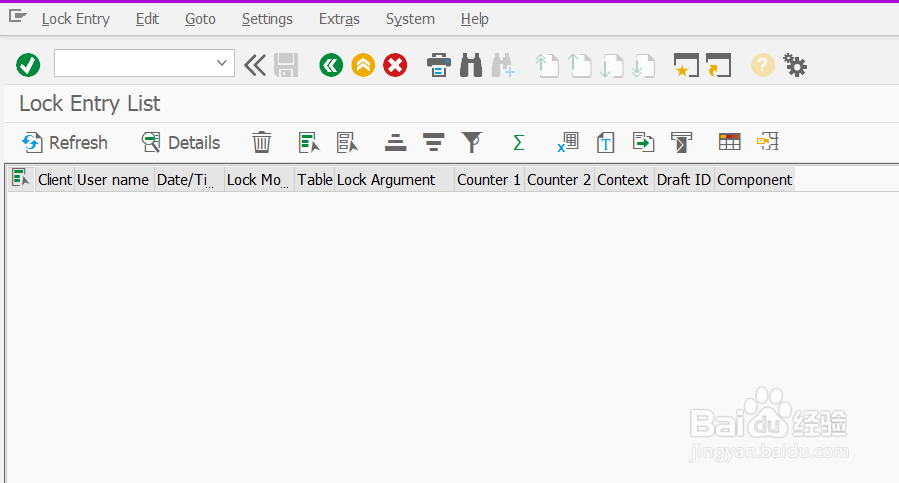Select the Lock Argument column header

coord(394,180)
